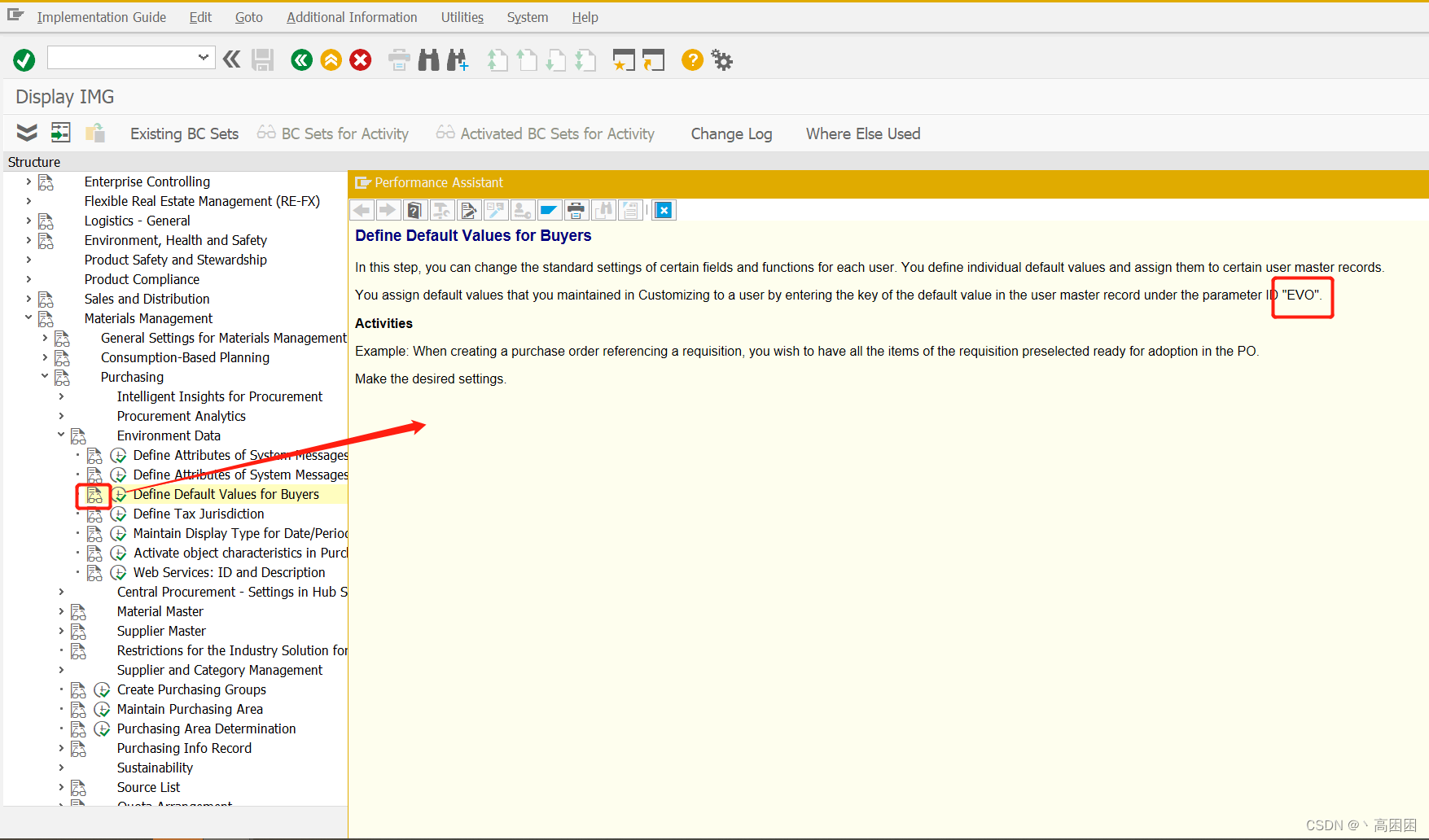Select Supplier and Category Management item
Viewport: 1429px width, 840px height.
(x=220, y=670)
